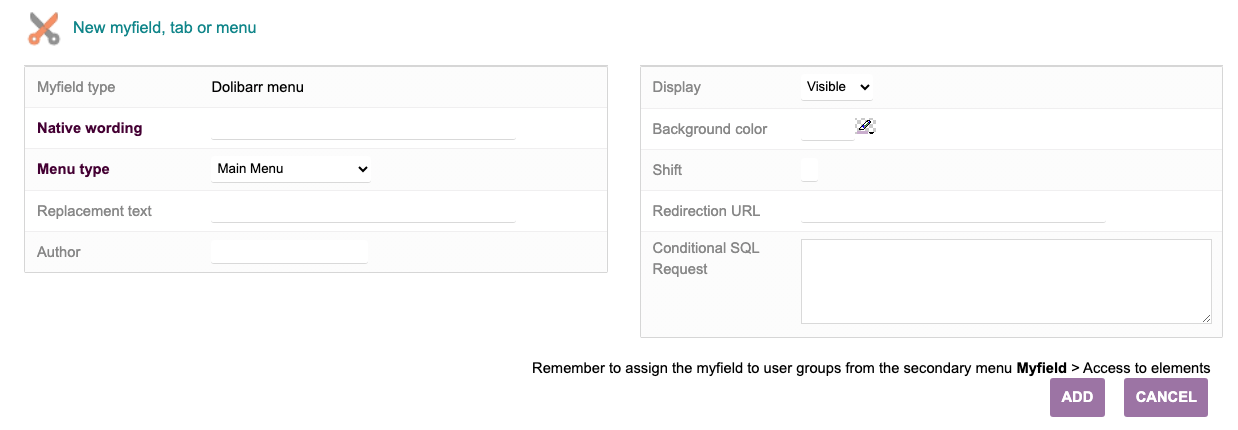The width and height of the screenshot is (1238, 430).
Task: Click inside the Conditional SQL Request textarea
Action: 1005,281
